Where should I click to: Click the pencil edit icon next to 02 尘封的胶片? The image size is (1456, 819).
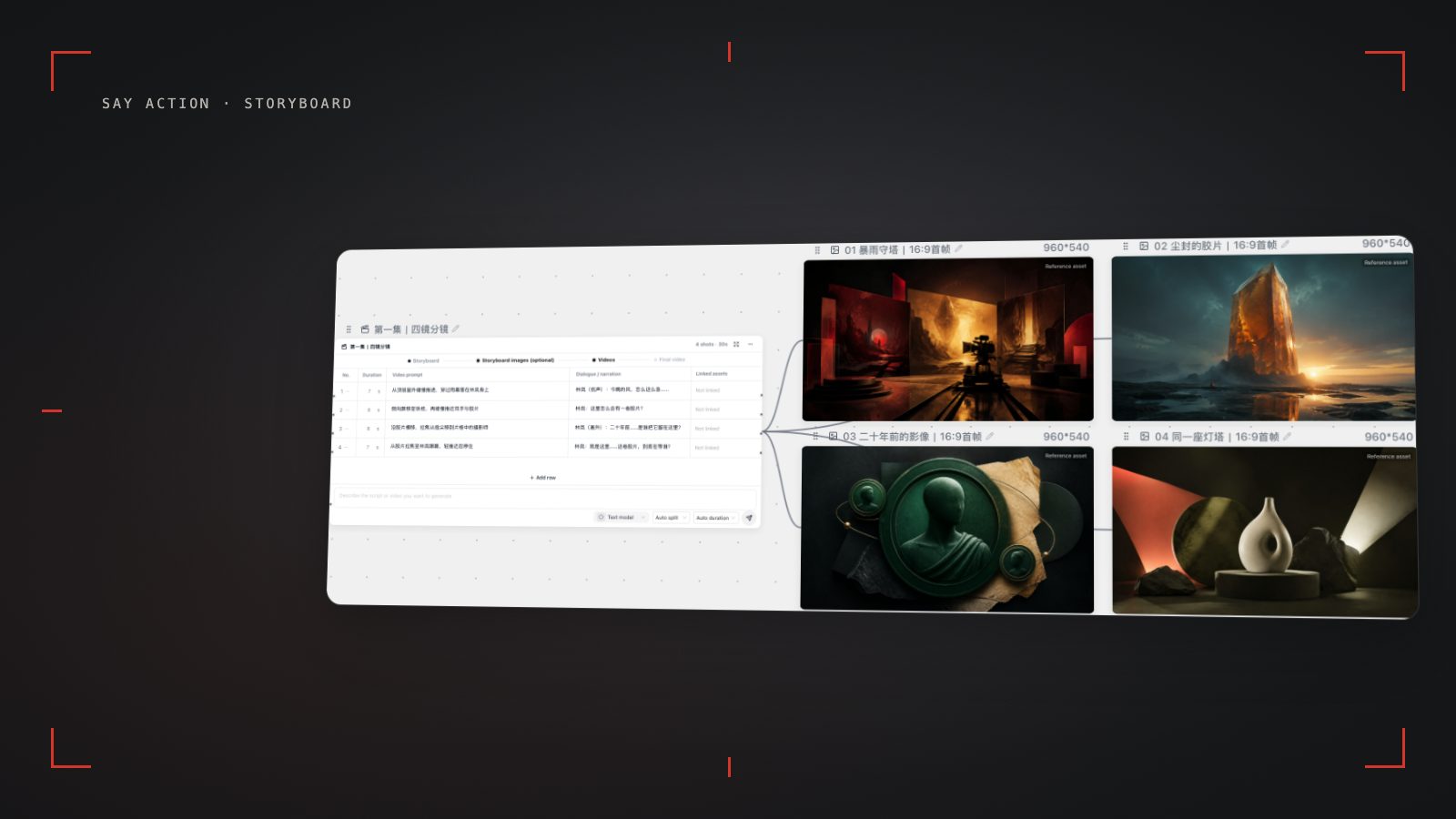click(1285, 244)
